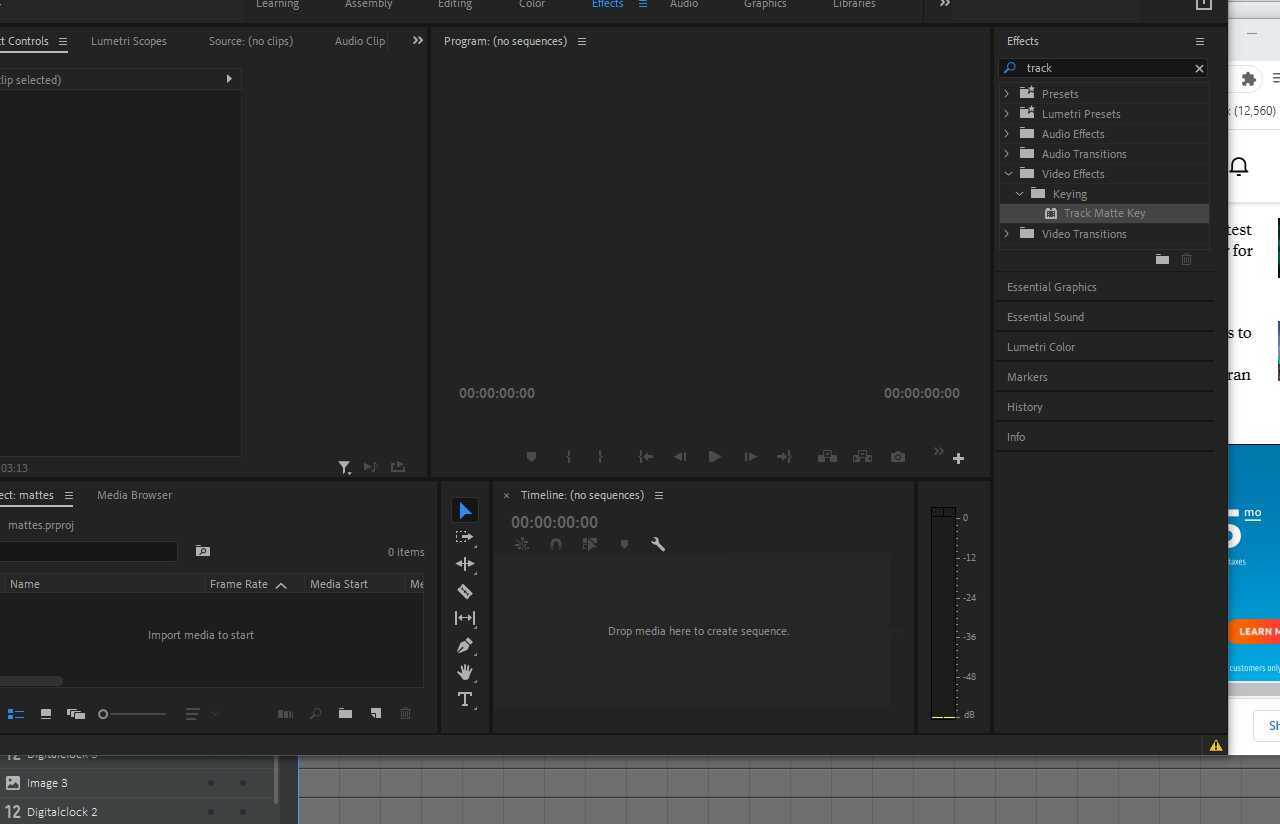Switch to the Audio workspace tab

click(684, 5)
